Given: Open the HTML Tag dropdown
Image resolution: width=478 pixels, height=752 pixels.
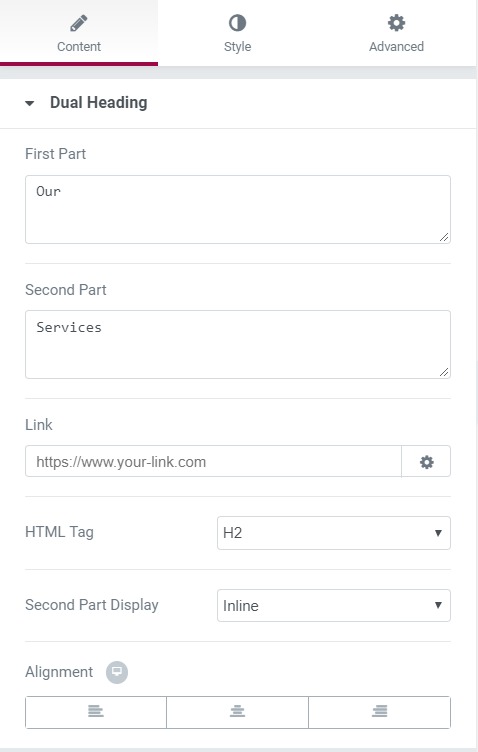Looking at the screenshot, I should click(334, 533).
